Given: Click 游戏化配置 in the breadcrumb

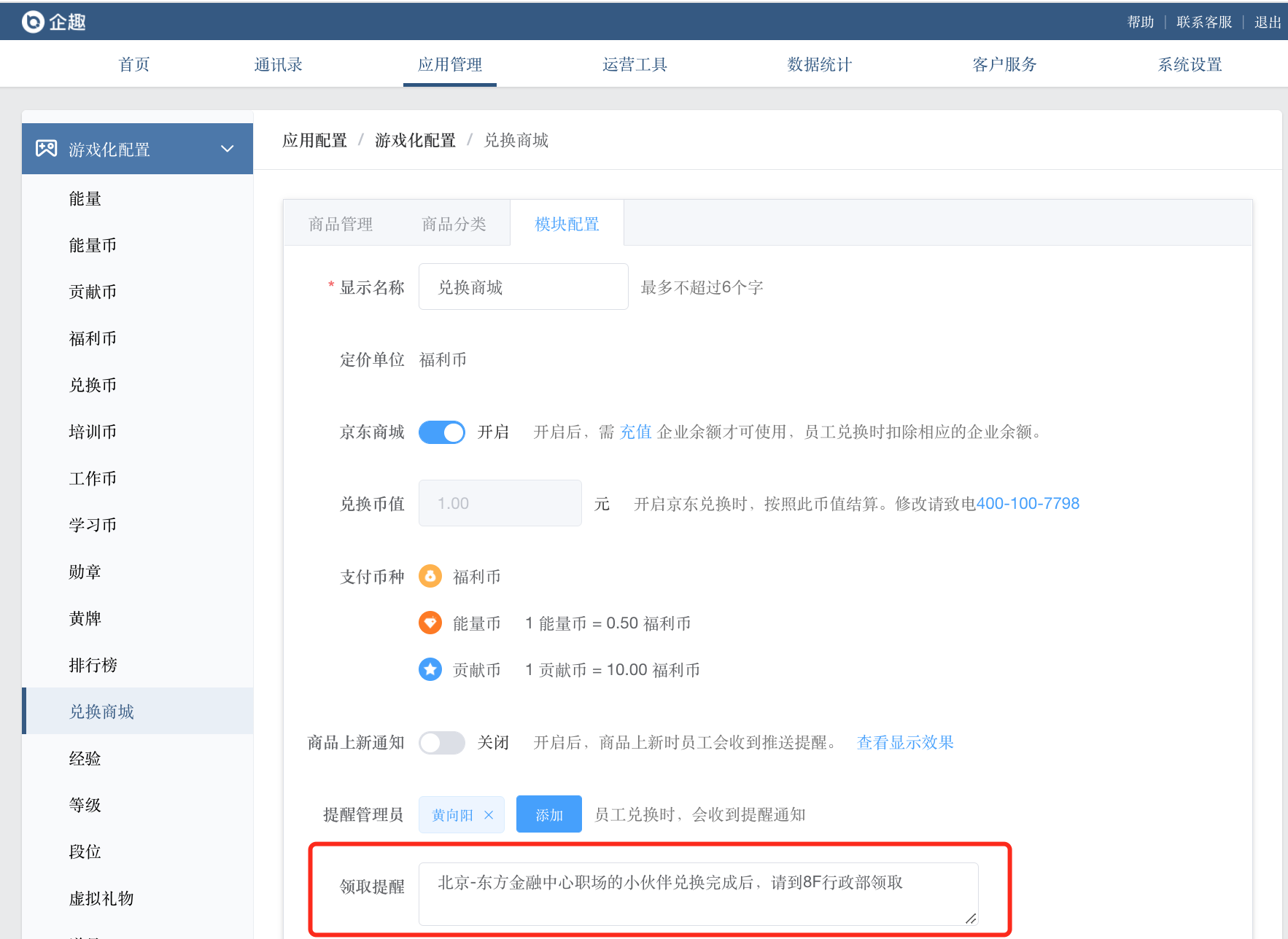Looking at the screenshot, I should point(415,140).
